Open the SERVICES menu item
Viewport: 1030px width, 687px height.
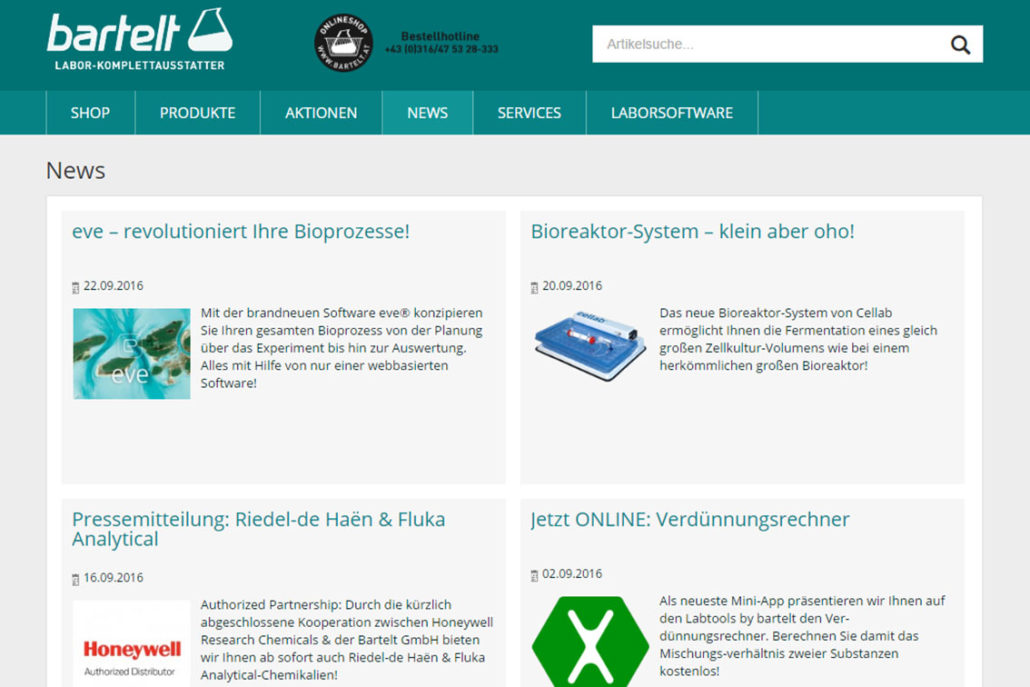pos(529,113)
